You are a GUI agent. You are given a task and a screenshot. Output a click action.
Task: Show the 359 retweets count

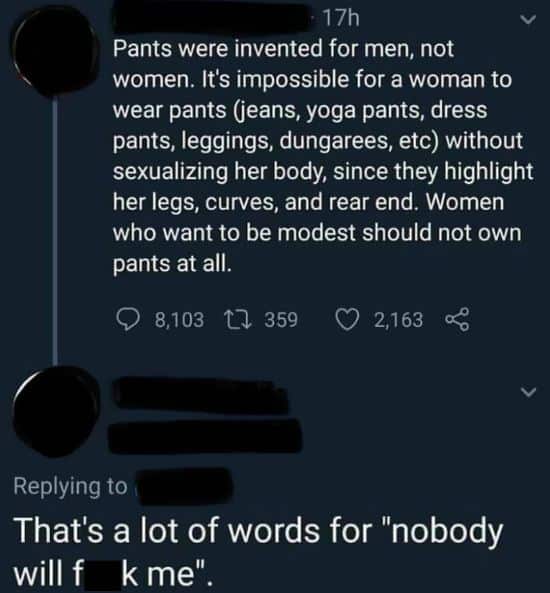[281, 320]
